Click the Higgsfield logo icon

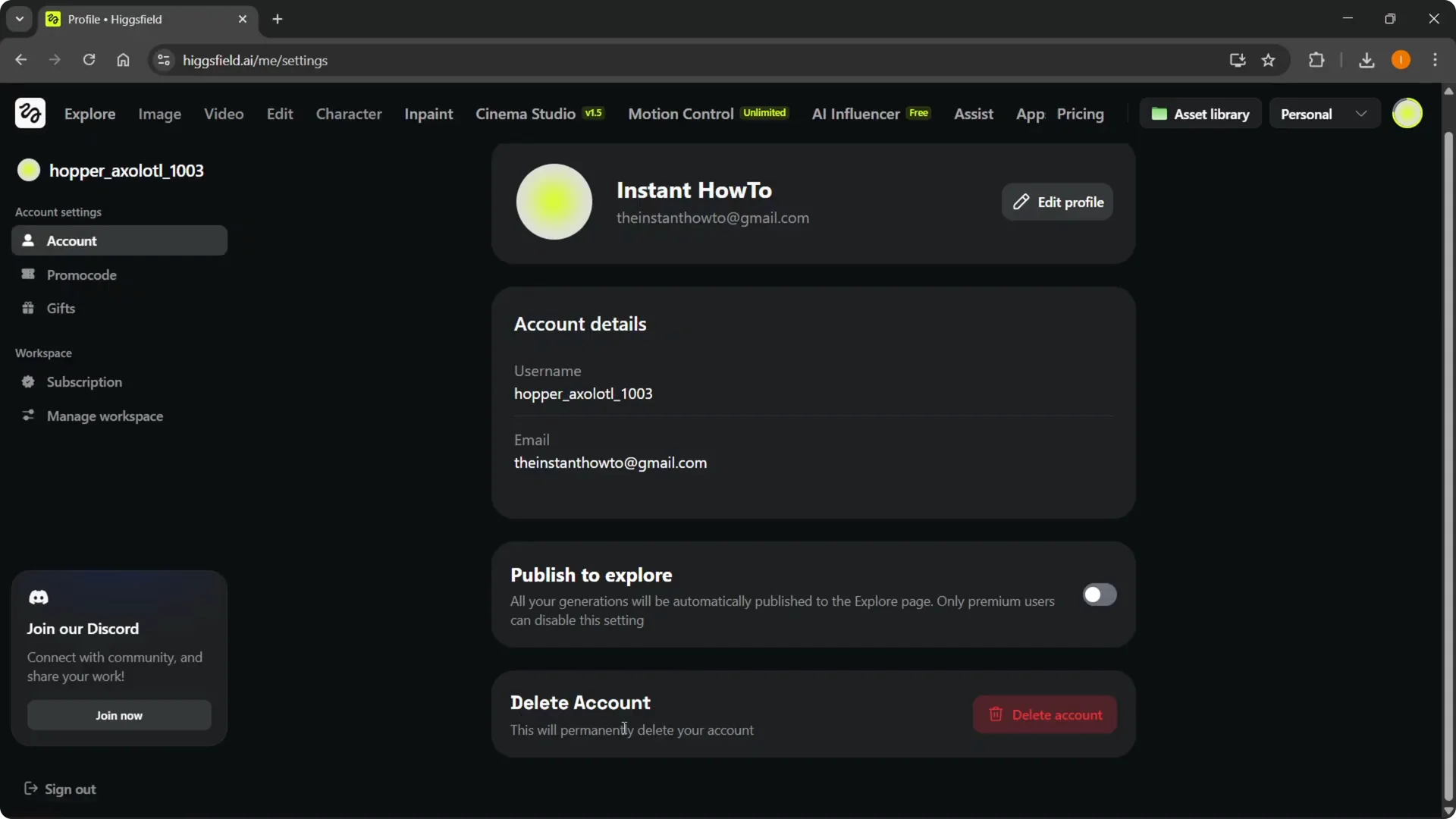tap(30, 113)
